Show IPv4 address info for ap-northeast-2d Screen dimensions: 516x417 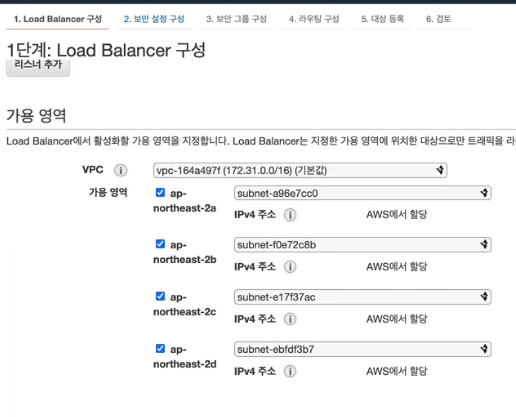click(290, 371)
